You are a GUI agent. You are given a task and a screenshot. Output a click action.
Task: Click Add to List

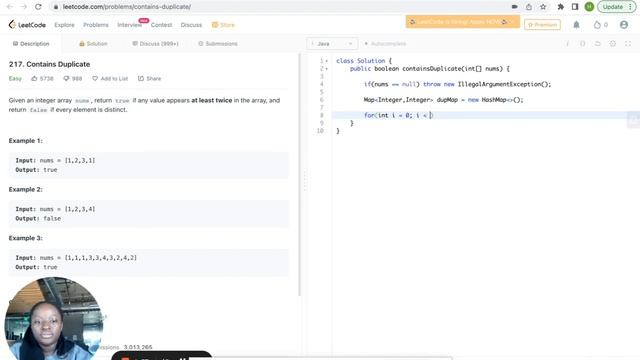pyautogui.click(x=110, y=78)
